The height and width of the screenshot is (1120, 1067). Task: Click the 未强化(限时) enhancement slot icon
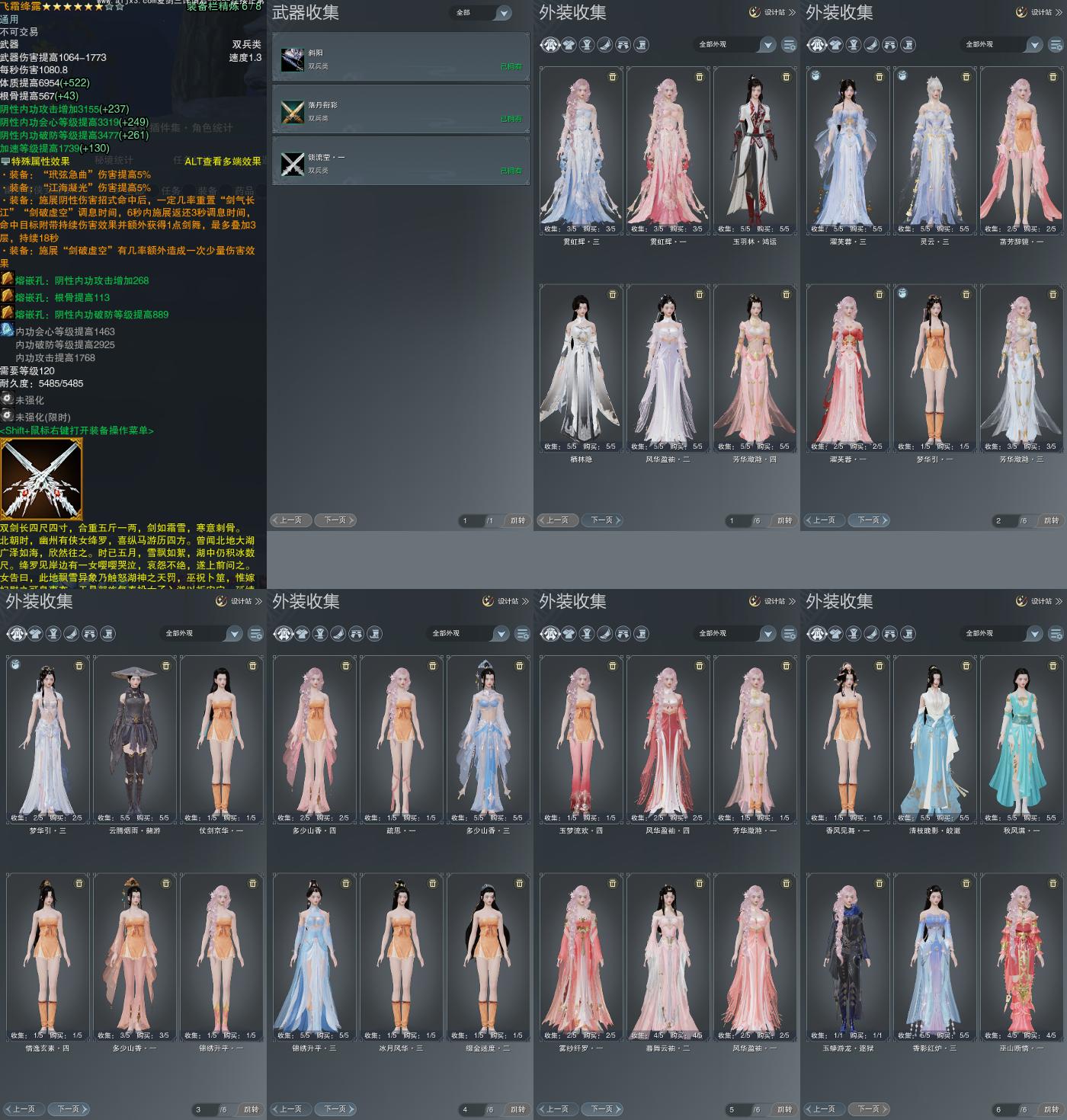[7, 416]
